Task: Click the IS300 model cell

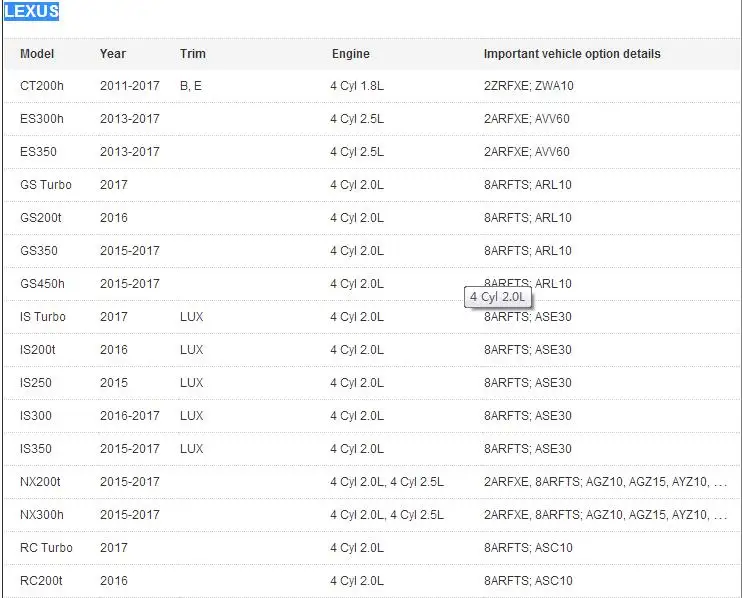Action: tap(36, 416)
